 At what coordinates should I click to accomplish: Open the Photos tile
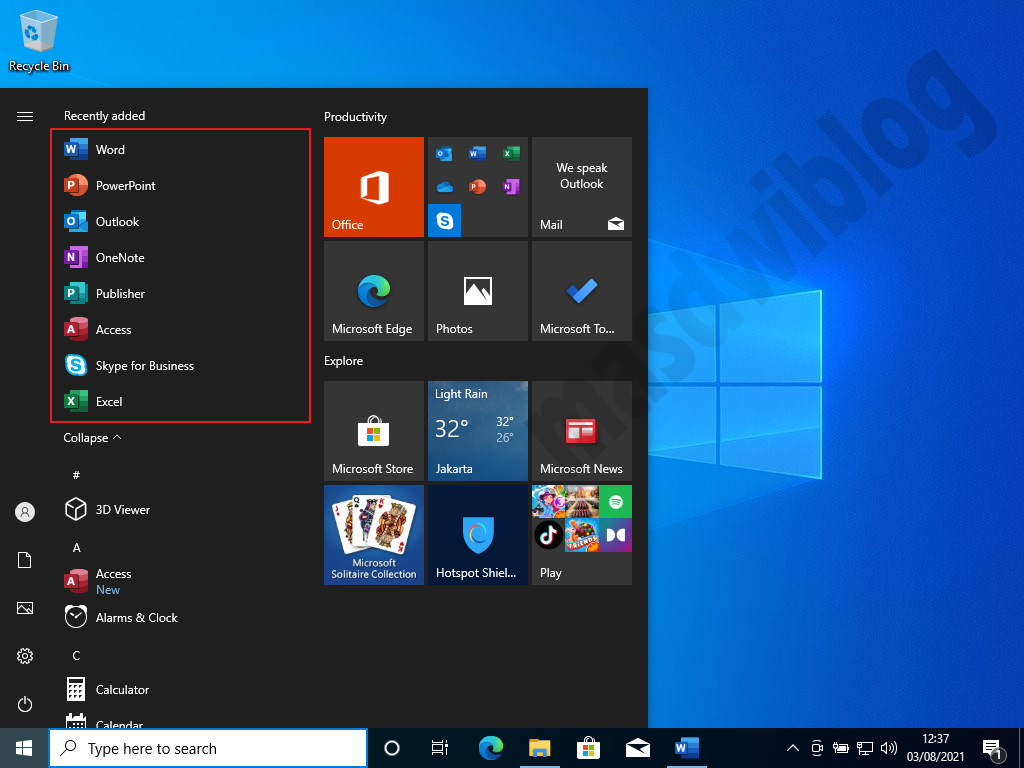tap(477, 291)
